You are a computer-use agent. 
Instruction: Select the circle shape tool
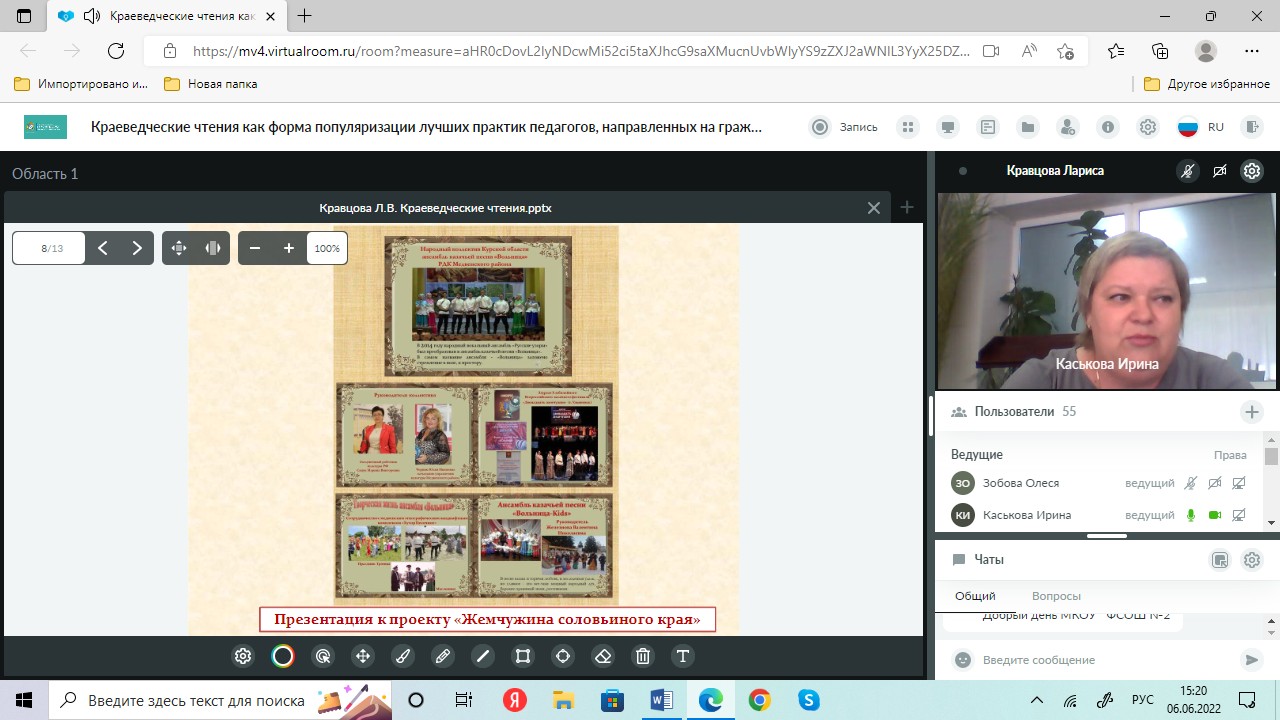[563, 656]
